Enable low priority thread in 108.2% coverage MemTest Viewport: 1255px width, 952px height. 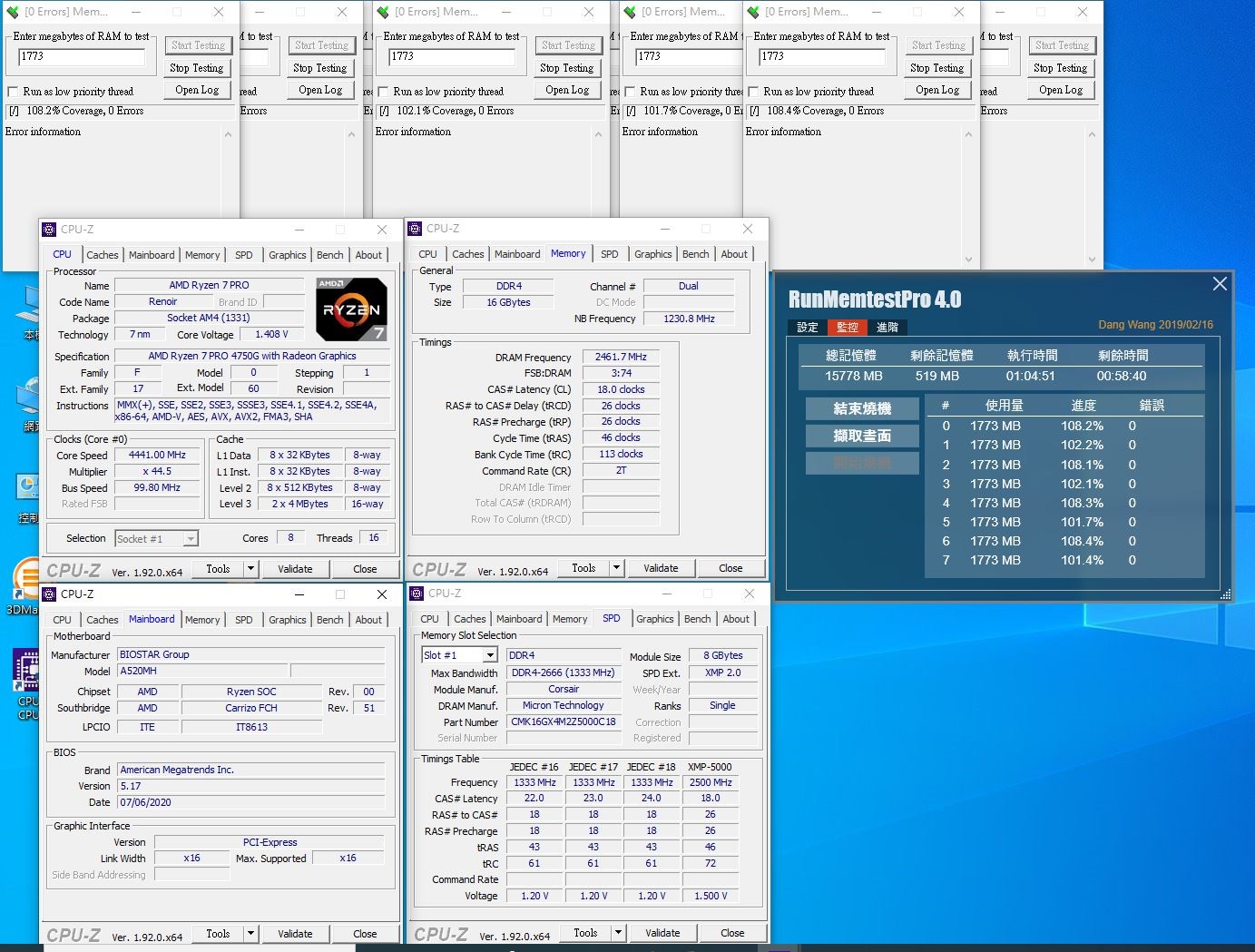point(13,92)
